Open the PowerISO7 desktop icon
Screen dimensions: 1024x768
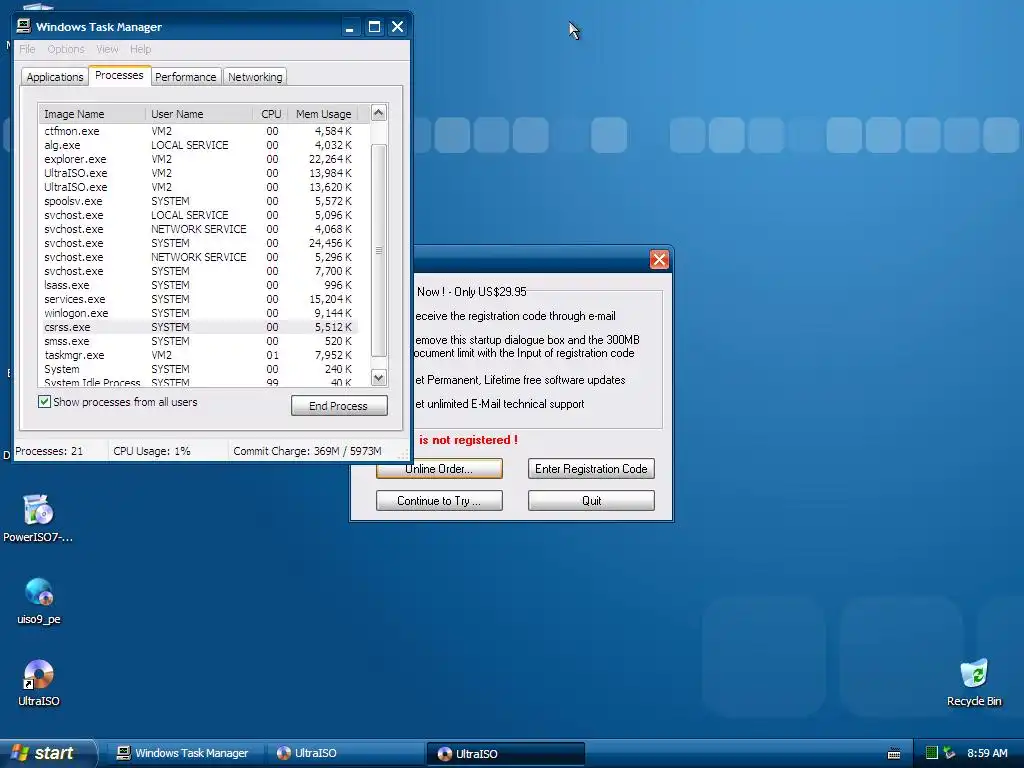pos(38,518)
